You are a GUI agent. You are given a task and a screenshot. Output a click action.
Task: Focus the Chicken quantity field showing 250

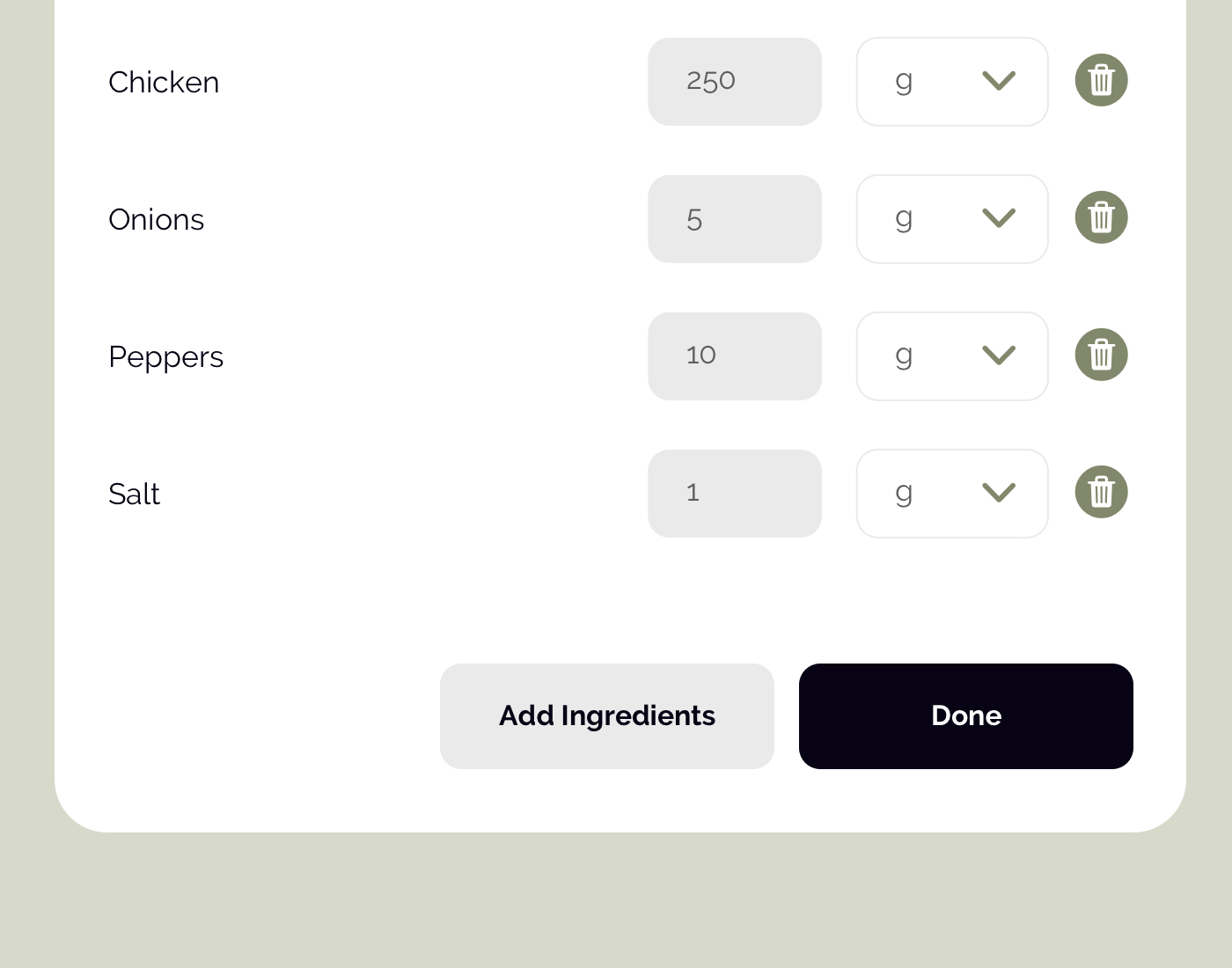click(x=735, y=82)
